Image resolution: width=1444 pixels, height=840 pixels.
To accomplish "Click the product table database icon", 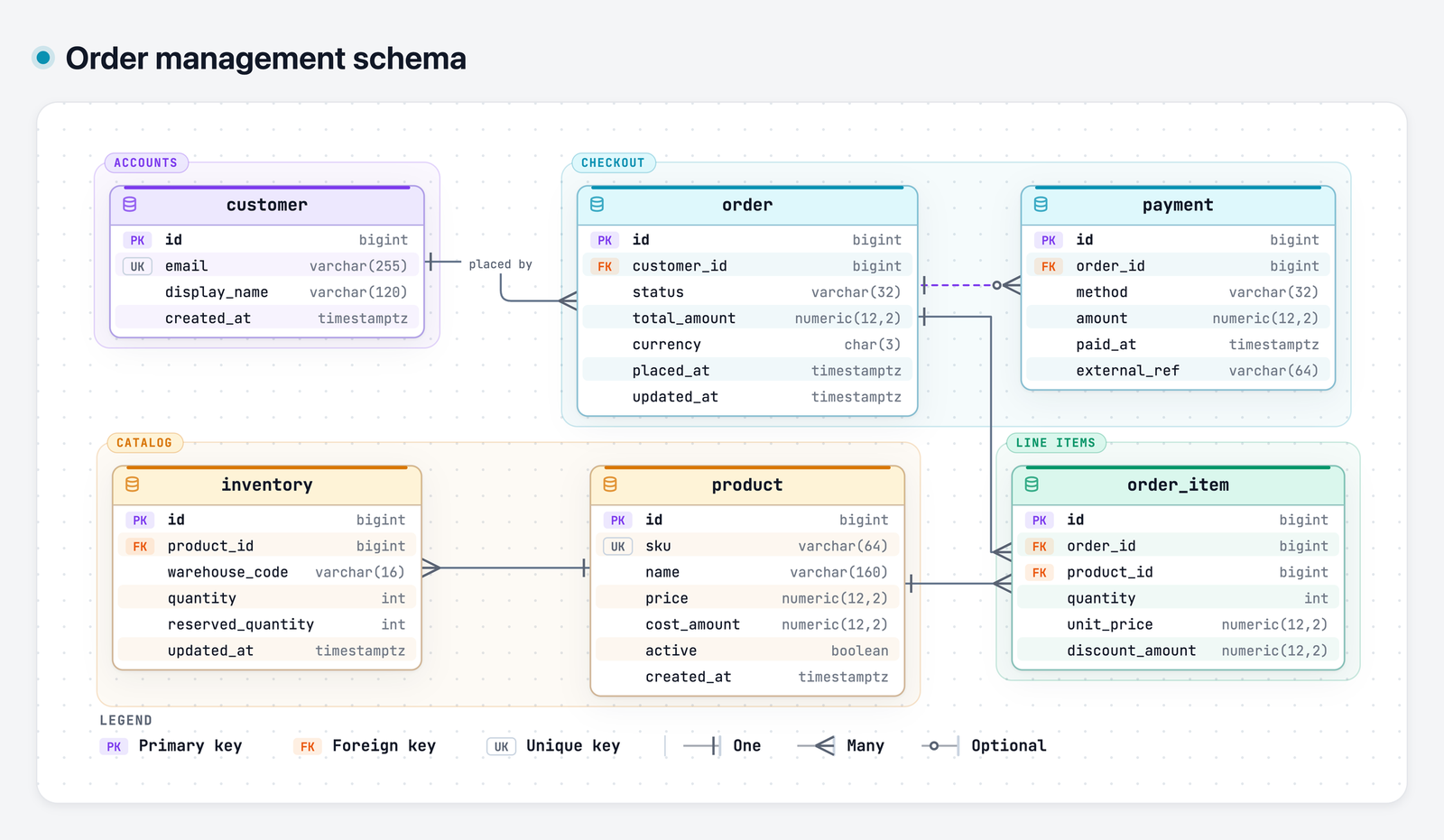I will point(610,485).
